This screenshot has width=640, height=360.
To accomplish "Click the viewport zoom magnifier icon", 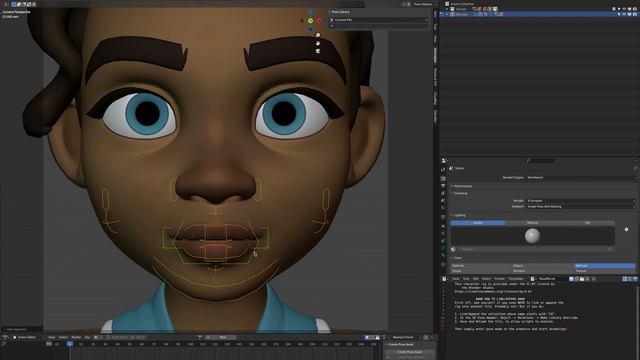I will pyautogui.click(x=318, y=35).
